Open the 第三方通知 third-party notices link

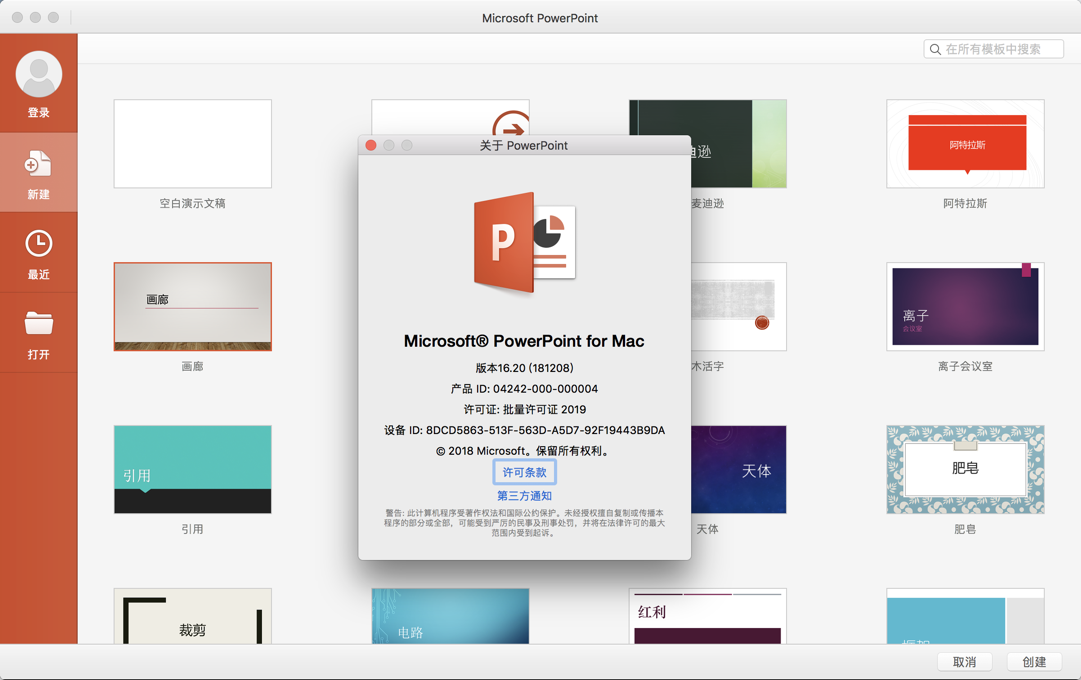525,496
